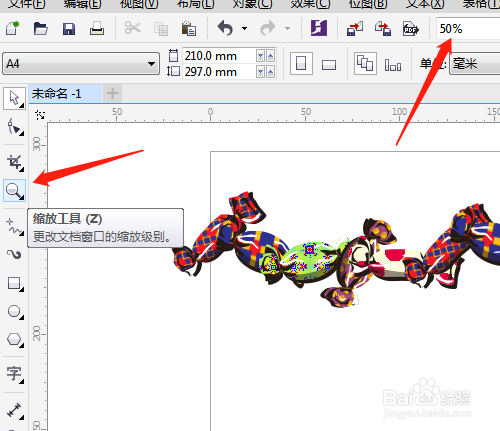Select the Freehand drawing tool
Screen dimensions: 500x431
pos(14,226)
